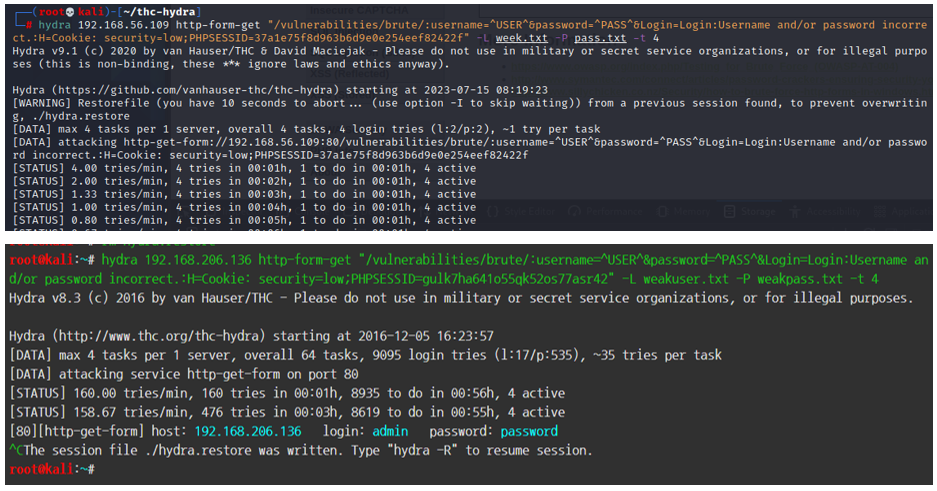Open the faint Memory tab behind the terminal

click(684, 211)
